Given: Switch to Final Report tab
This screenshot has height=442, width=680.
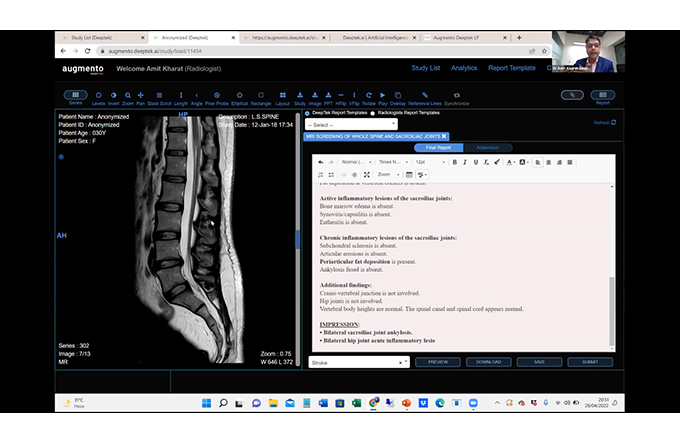Looking at the screenshot, I should [438, 148].
